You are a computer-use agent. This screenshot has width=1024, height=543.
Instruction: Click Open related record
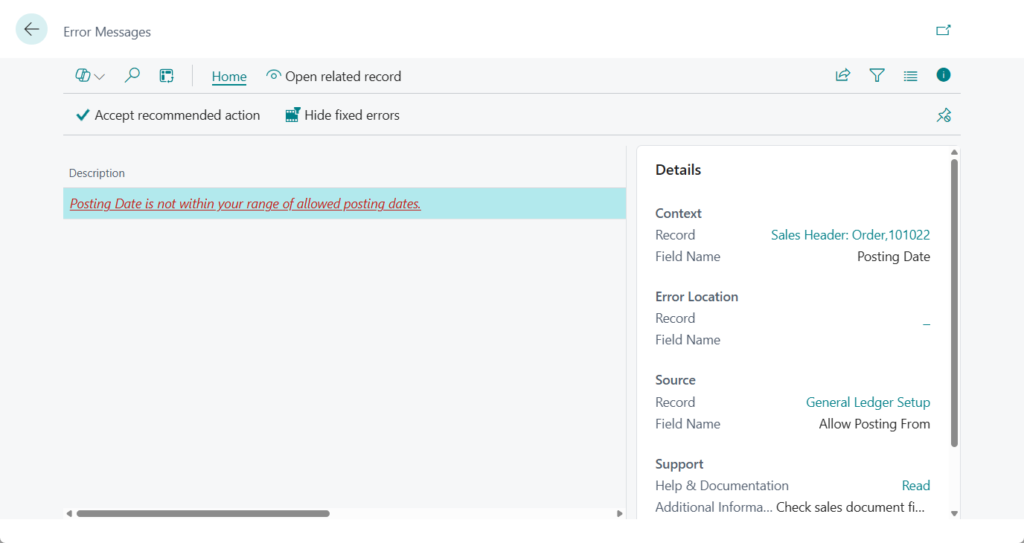tap(333, 76)
